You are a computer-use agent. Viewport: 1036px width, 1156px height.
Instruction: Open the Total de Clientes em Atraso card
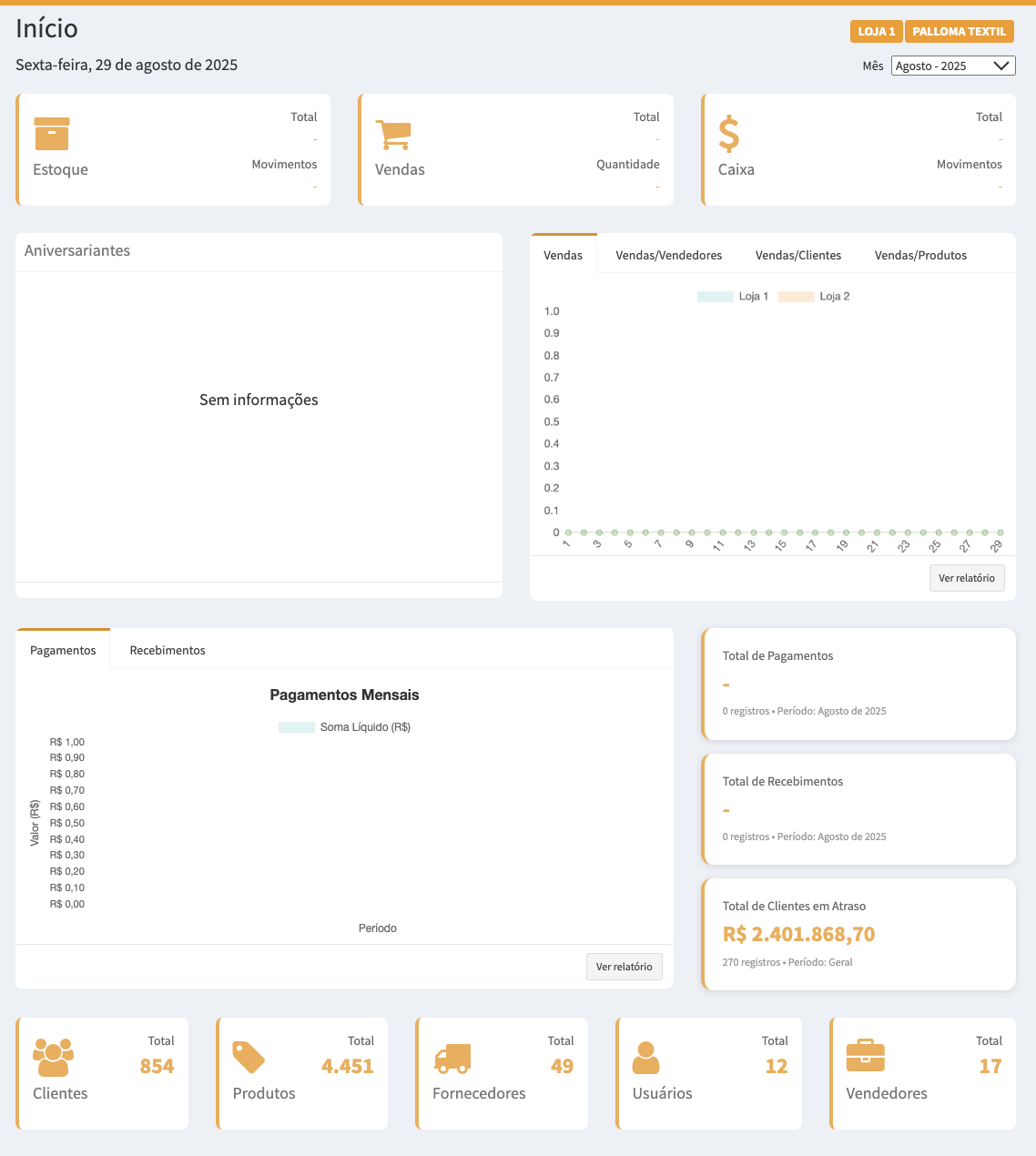(858, 934)
